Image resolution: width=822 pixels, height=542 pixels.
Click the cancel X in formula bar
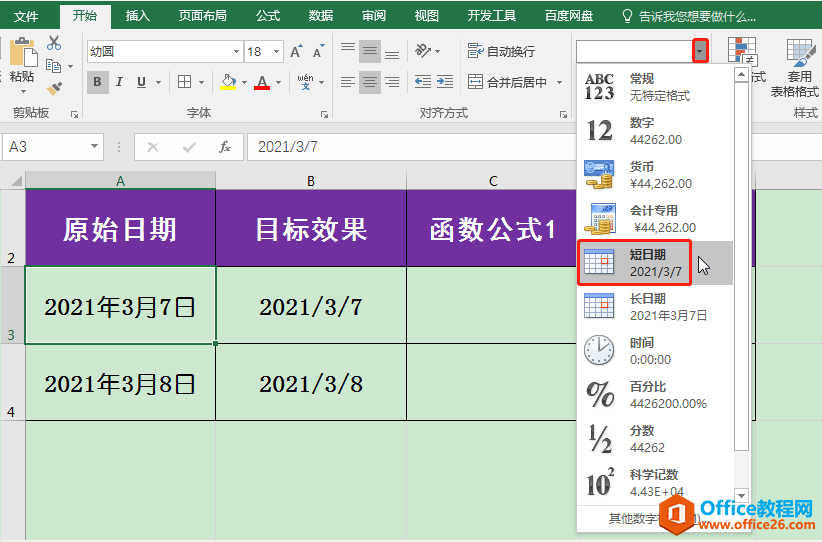tap(153, 147)
